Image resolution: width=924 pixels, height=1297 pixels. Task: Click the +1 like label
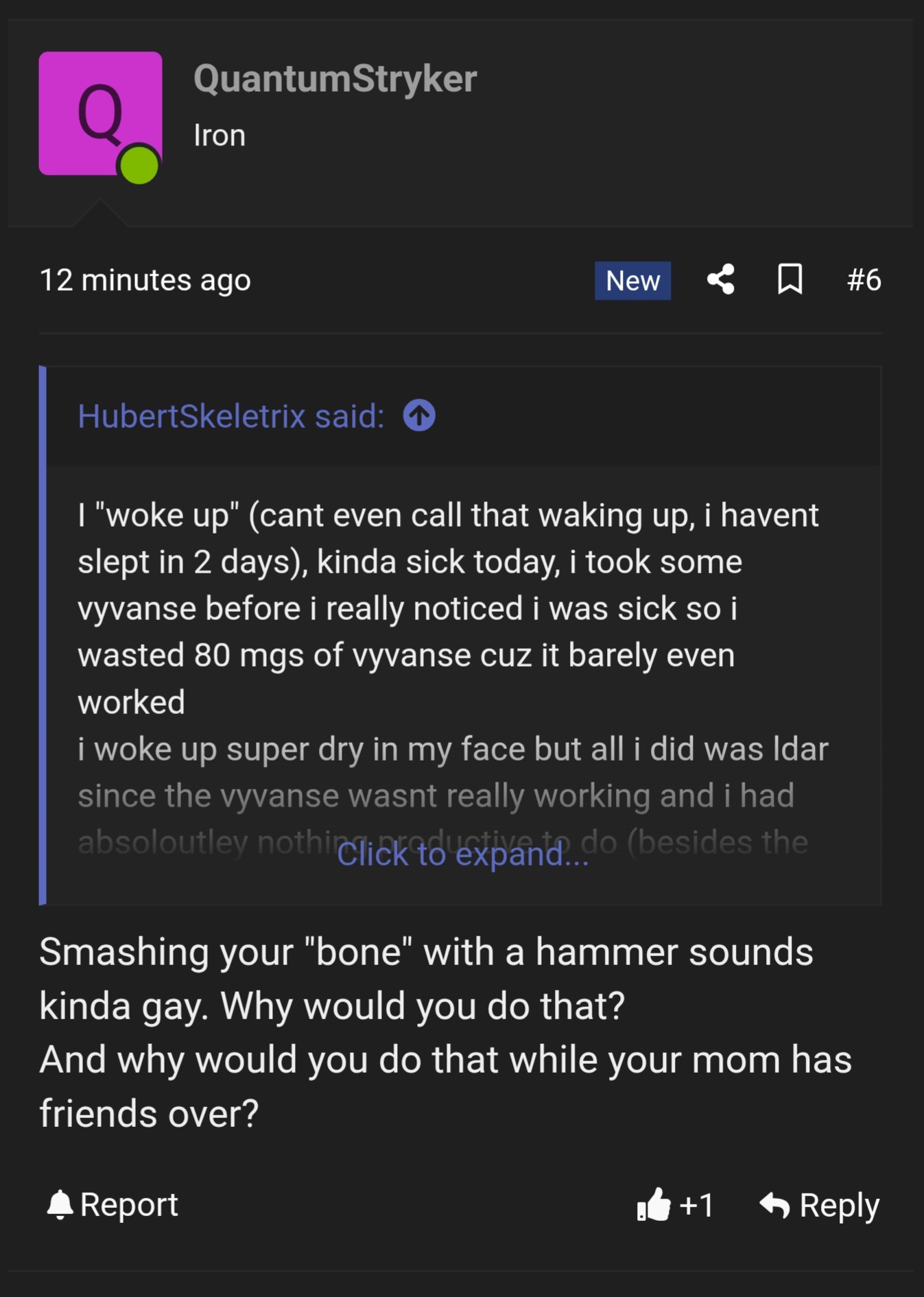[697, 1205]
